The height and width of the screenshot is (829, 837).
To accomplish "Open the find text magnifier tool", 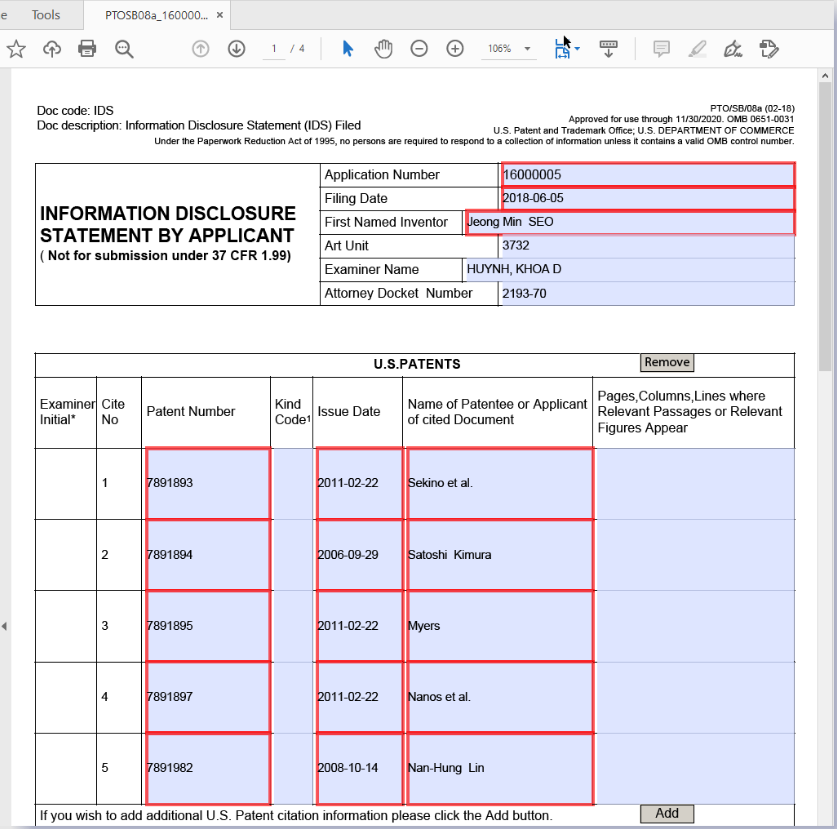I will (124, 49).
